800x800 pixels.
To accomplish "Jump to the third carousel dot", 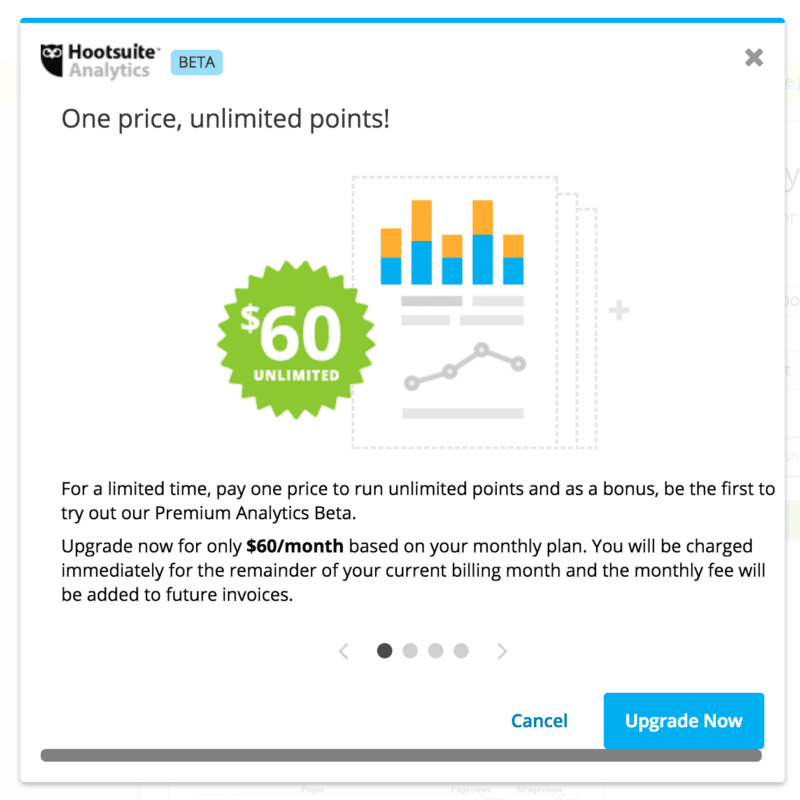I will tap(435, 651).
